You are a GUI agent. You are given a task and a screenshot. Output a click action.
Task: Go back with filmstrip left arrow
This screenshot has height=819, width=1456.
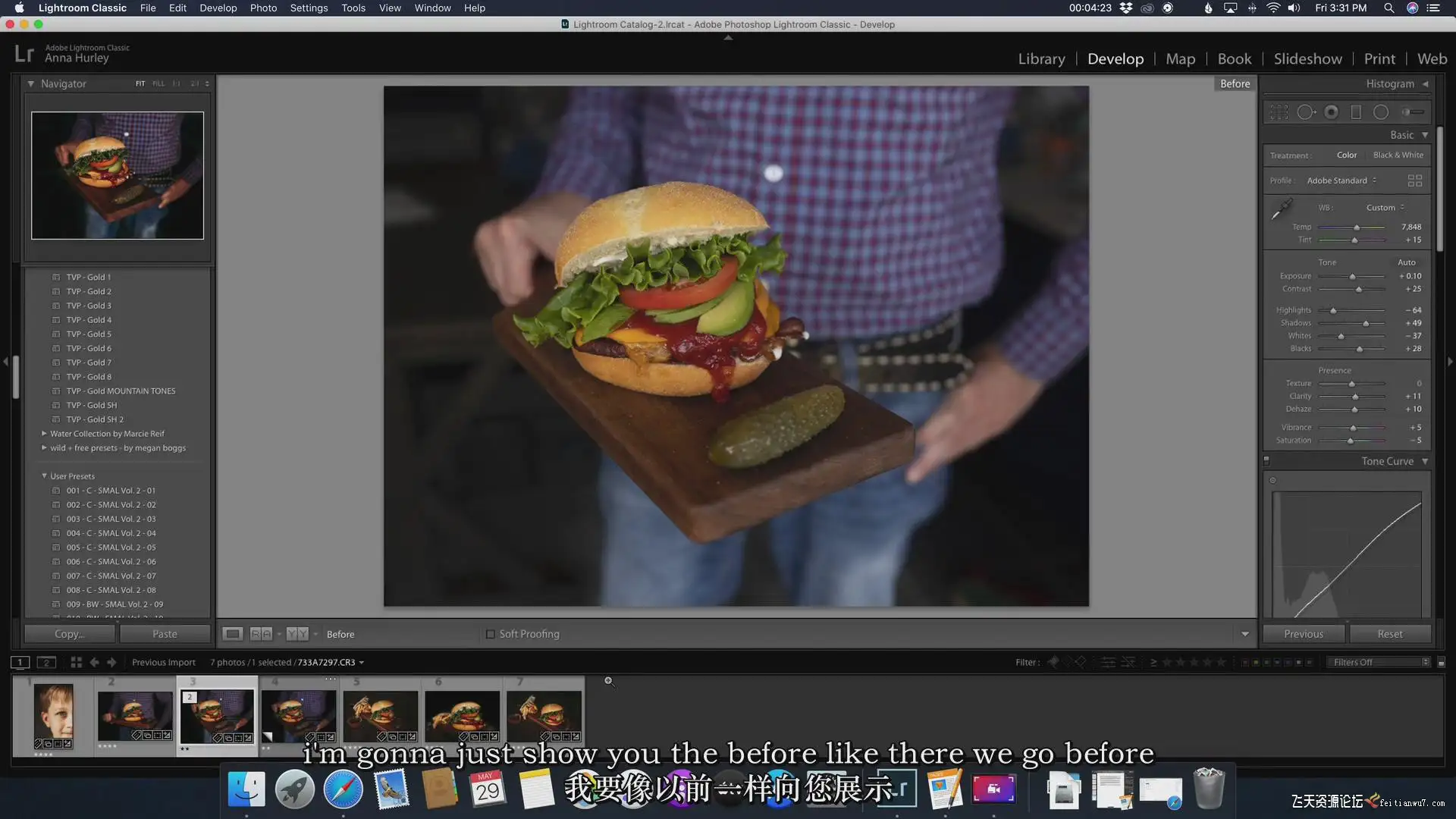tap(94, 662)
